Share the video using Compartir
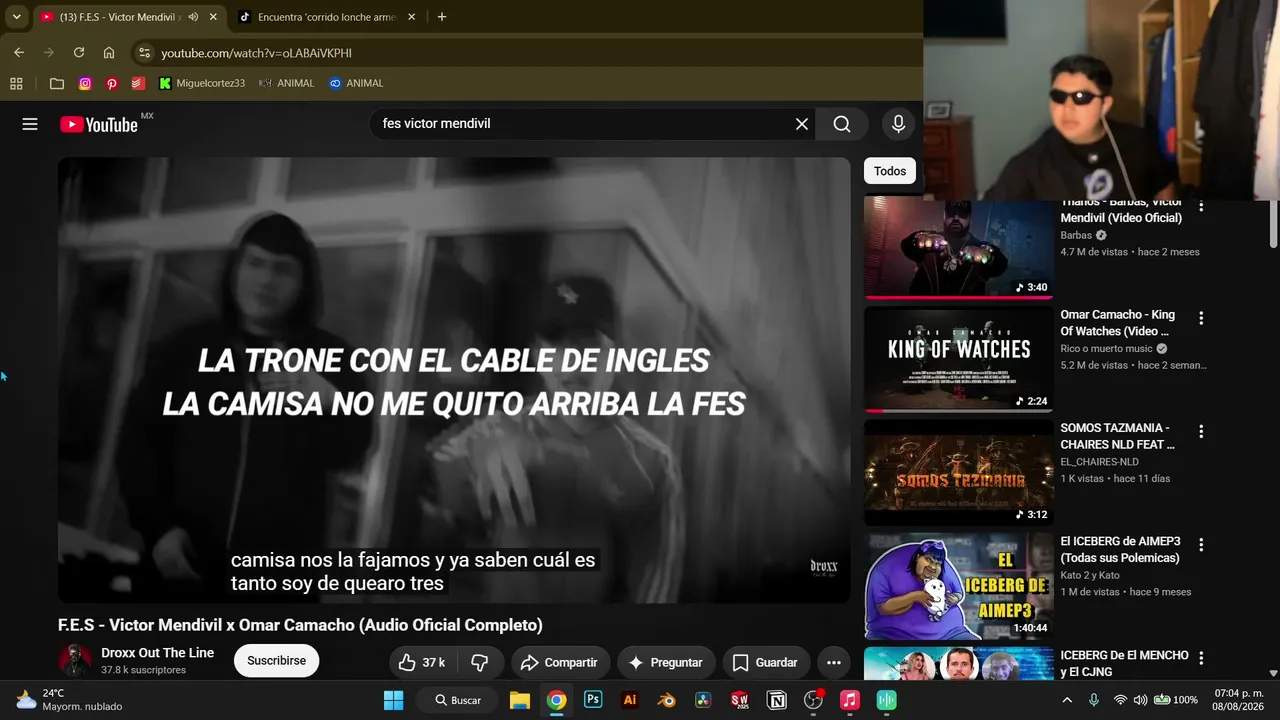 tap(559, 662)
